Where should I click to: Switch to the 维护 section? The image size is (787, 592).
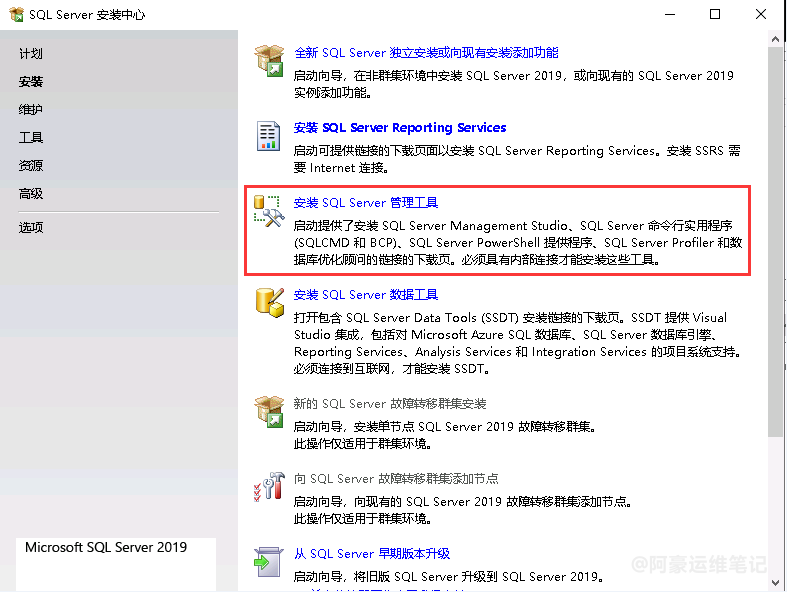point(31,109)
